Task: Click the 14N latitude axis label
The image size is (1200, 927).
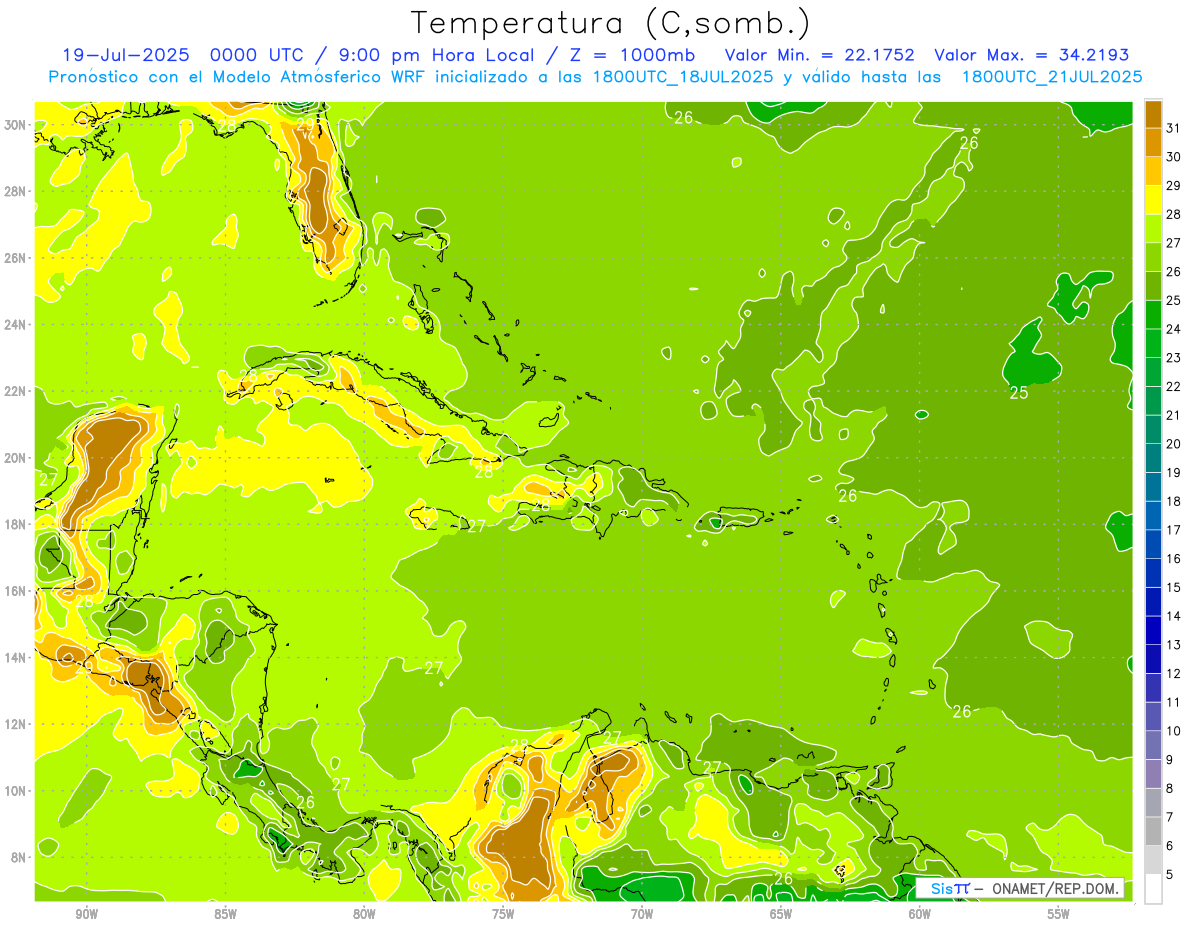Action: pyautogui.click(x=15, y=658)
